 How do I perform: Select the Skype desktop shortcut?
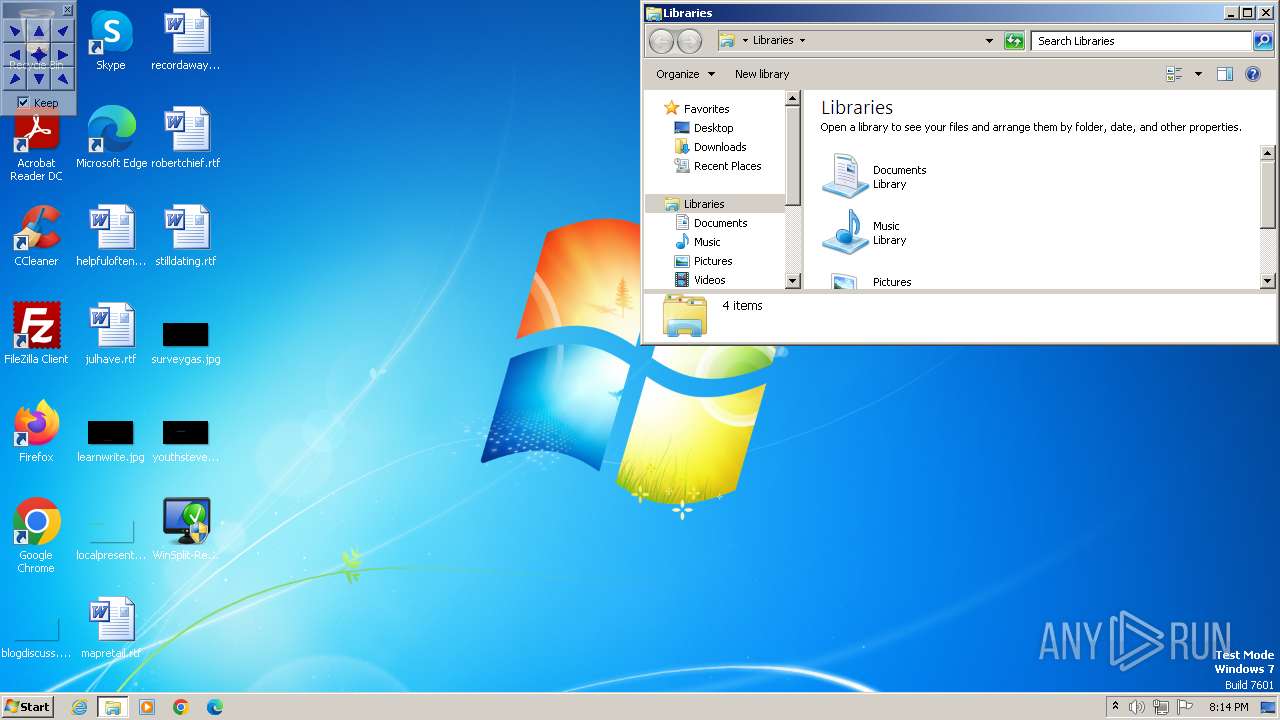coord(110,40)
